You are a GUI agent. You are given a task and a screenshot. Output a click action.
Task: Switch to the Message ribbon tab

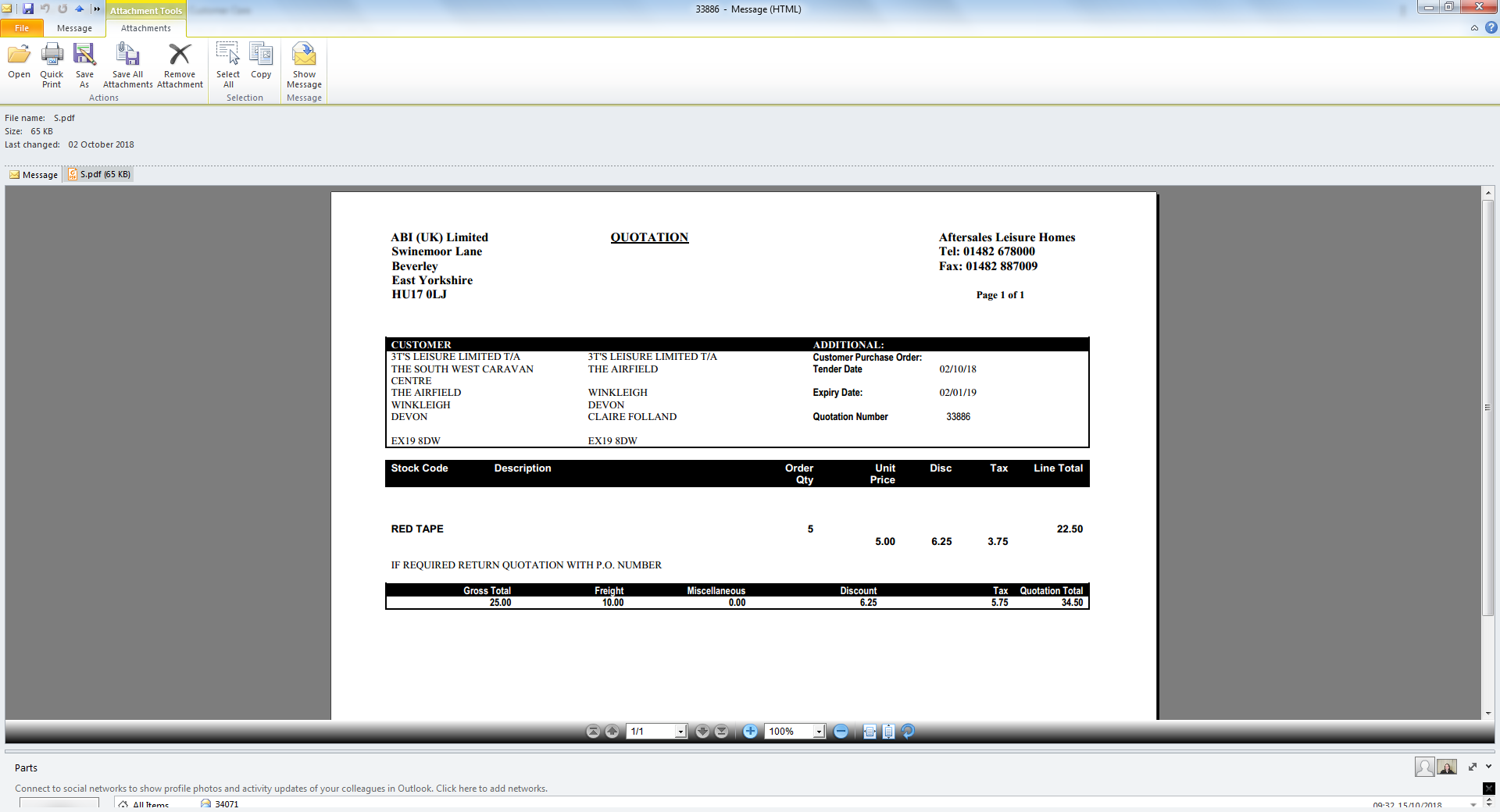(x=74, y=28)
